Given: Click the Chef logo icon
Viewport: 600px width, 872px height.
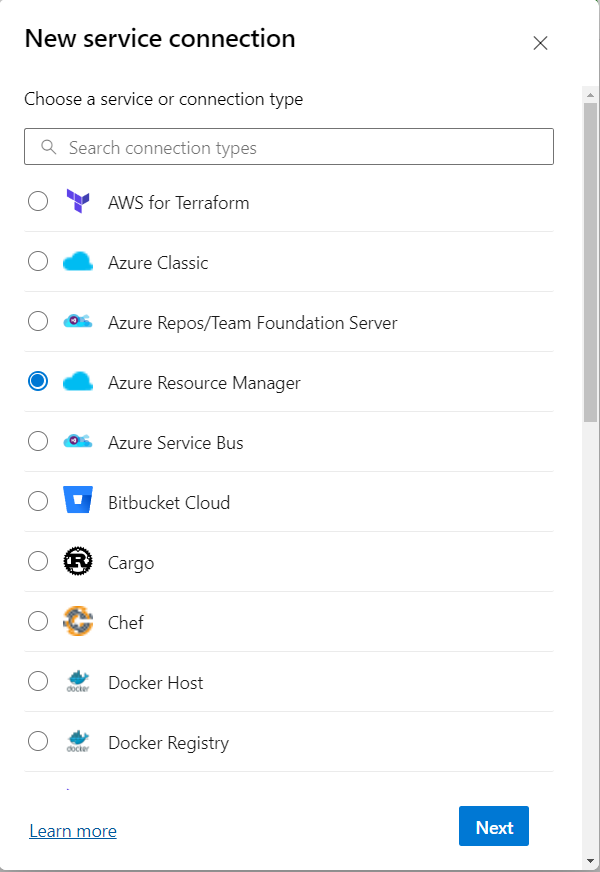Looking at the screenshot, I should pyautogui.click(x=78, y=621).
